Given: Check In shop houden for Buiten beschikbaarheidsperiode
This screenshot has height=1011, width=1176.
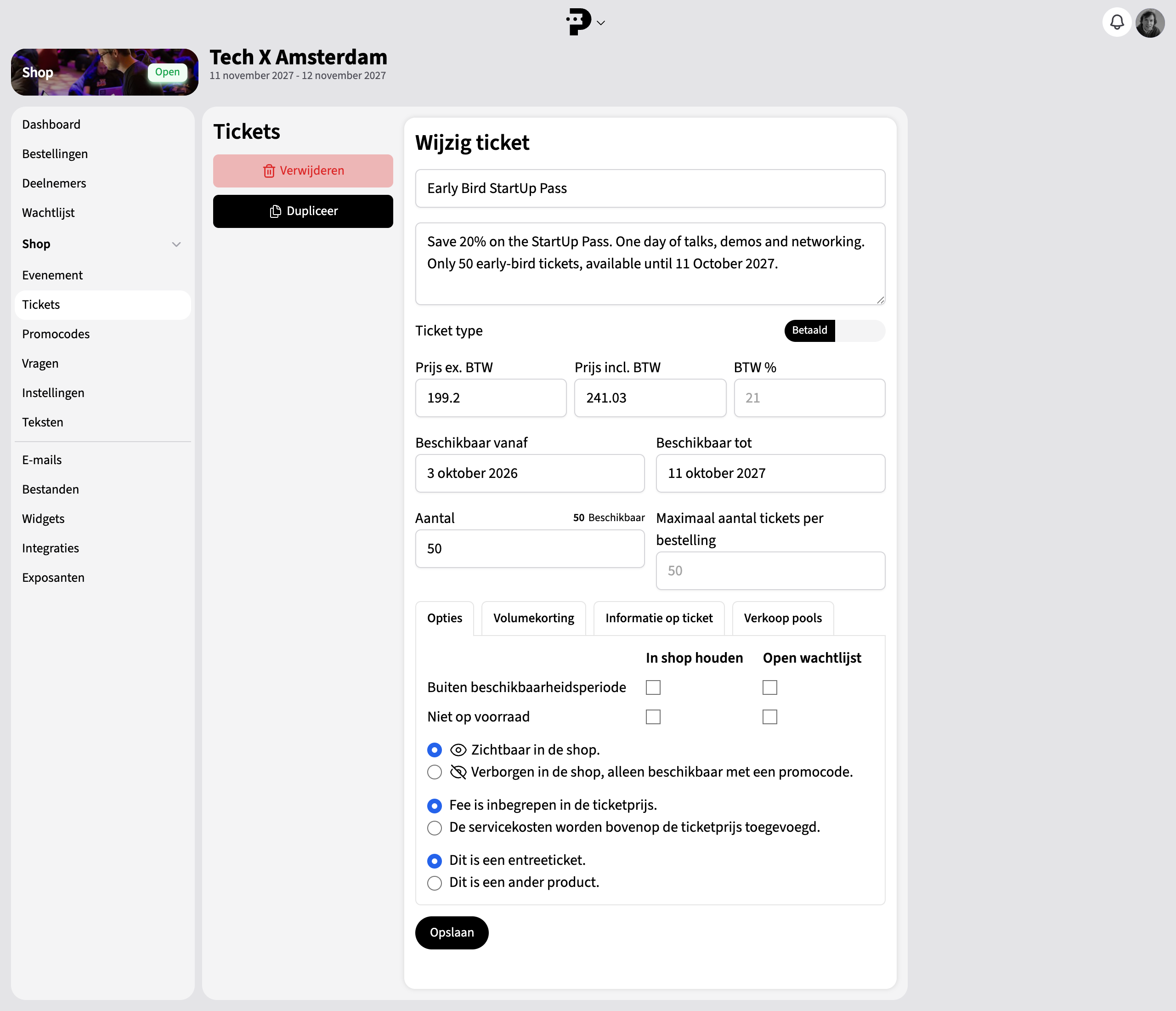Looking at the screenshot, I should pyautogui.click(x=653, y=687).
